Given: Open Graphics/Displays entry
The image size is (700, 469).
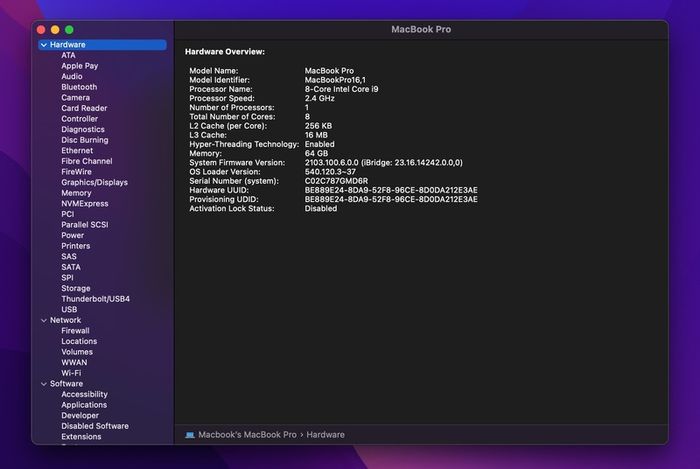Looking at the screenshot, I should click(x=94, y=183).
